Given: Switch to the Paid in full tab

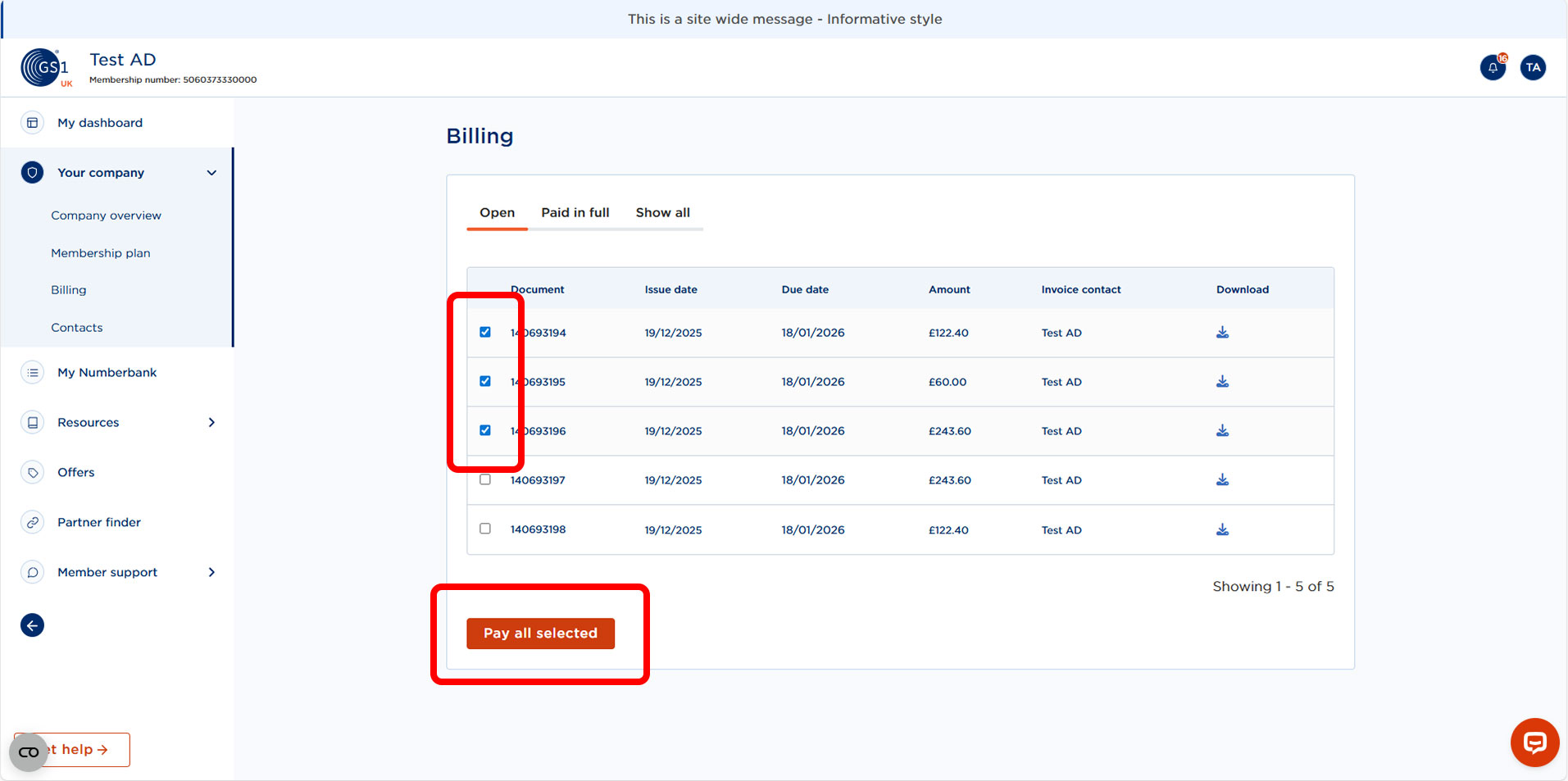Looking at the screenshot, I should (x=575, y=212).
